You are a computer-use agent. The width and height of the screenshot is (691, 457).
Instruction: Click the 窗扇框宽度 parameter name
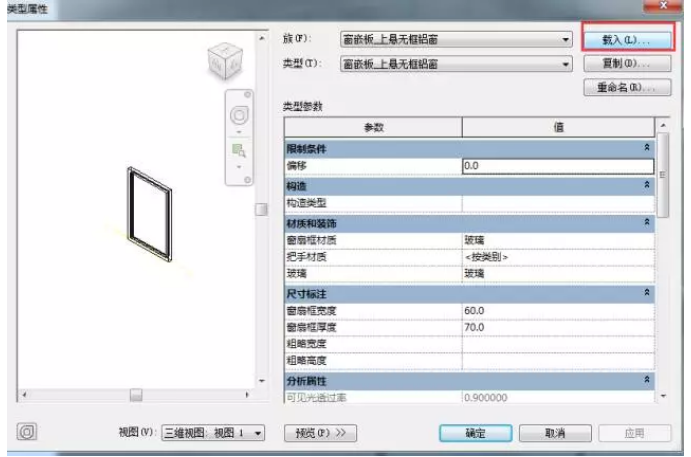coord(311,311)
